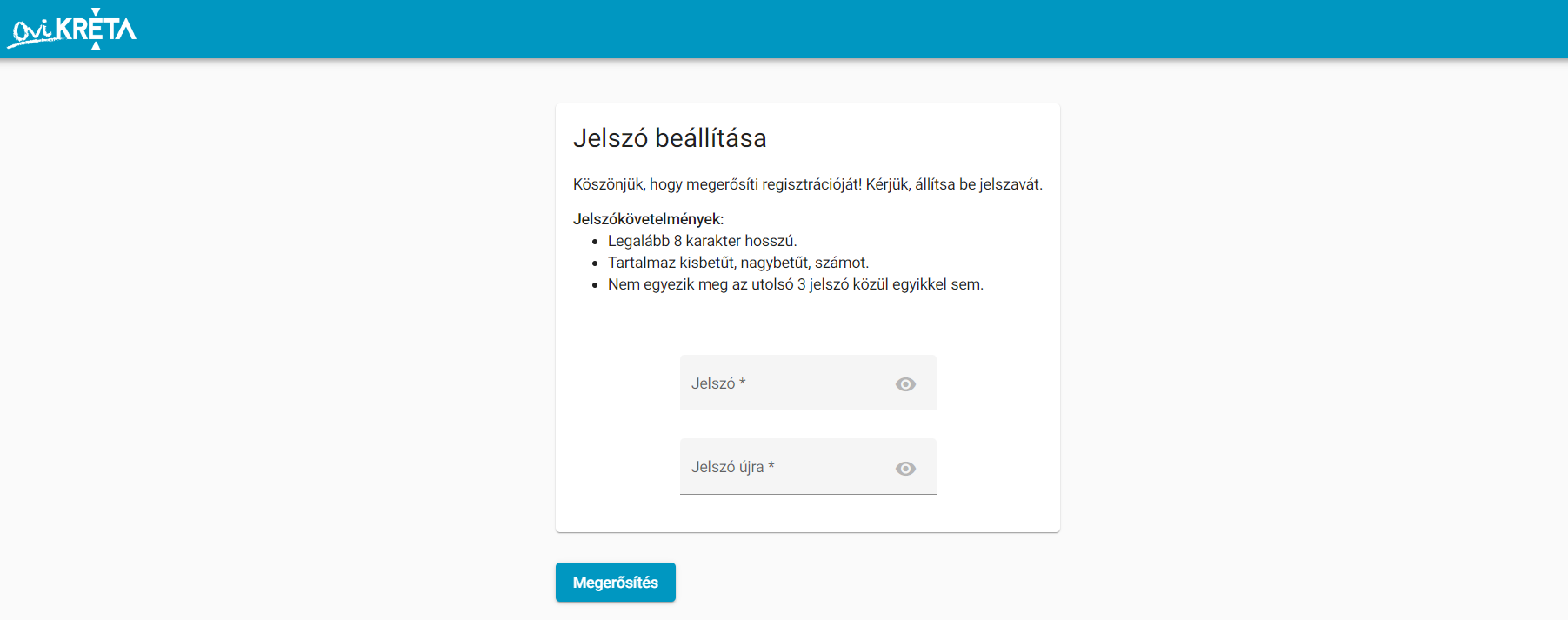Confirm with the Megerősítés button
The height and width of the screenshot is (620, 1568).
tap(616, 583)
